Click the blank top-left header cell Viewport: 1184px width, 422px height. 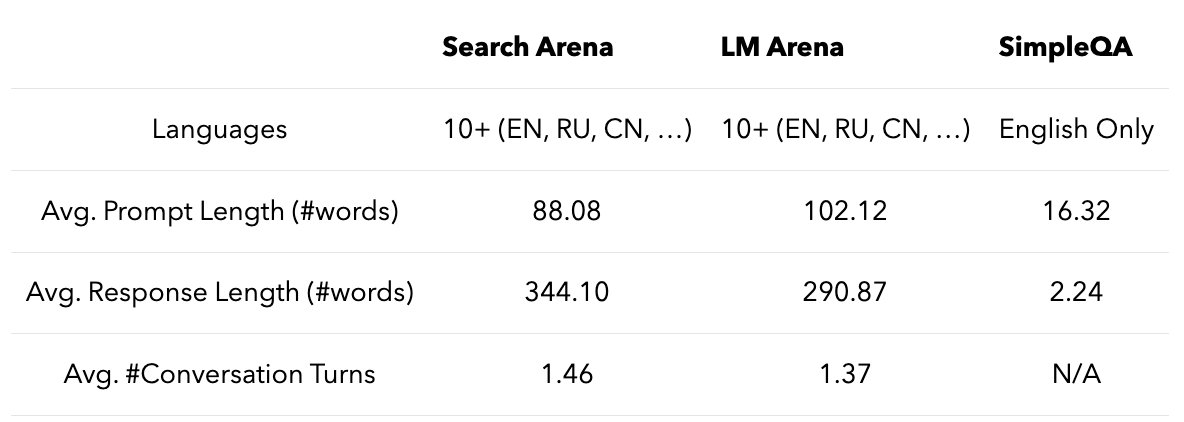pyautogui.click(x=219, y=47)
